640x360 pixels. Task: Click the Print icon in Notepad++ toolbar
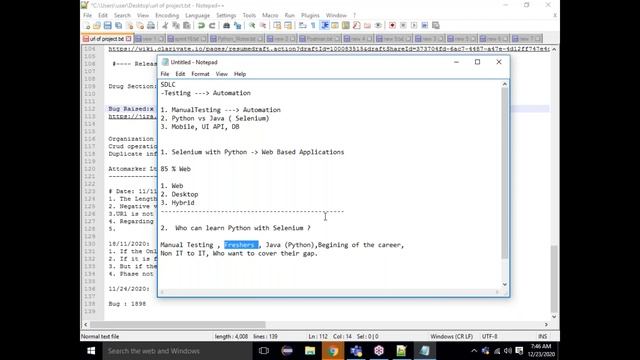pyautogui.click(x=151, y=25)
